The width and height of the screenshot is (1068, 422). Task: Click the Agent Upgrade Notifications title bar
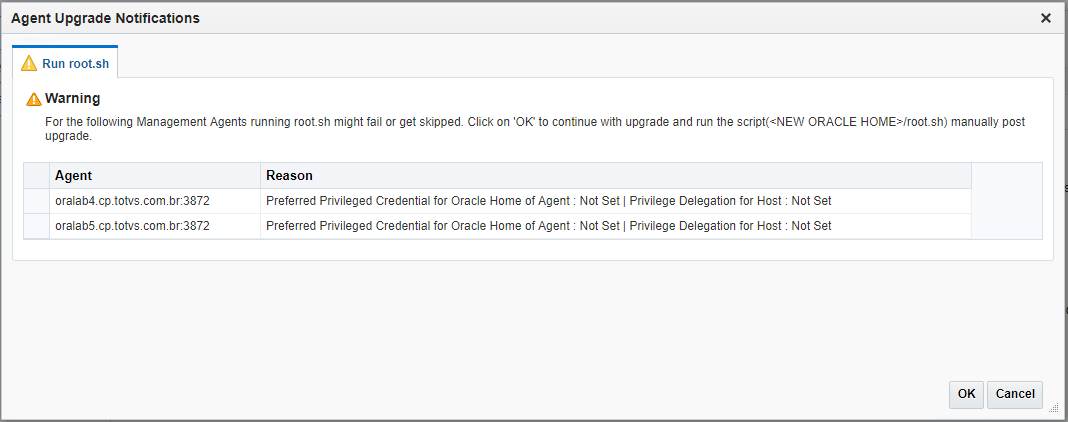pyautogui.click(x=500, y=18)
